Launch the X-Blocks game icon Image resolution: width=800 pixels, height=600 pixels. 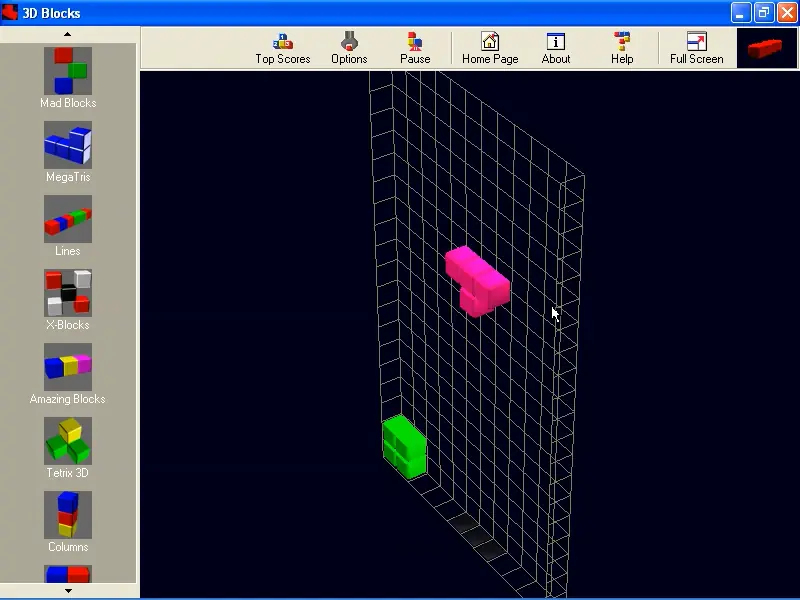(x=68, y=293)
